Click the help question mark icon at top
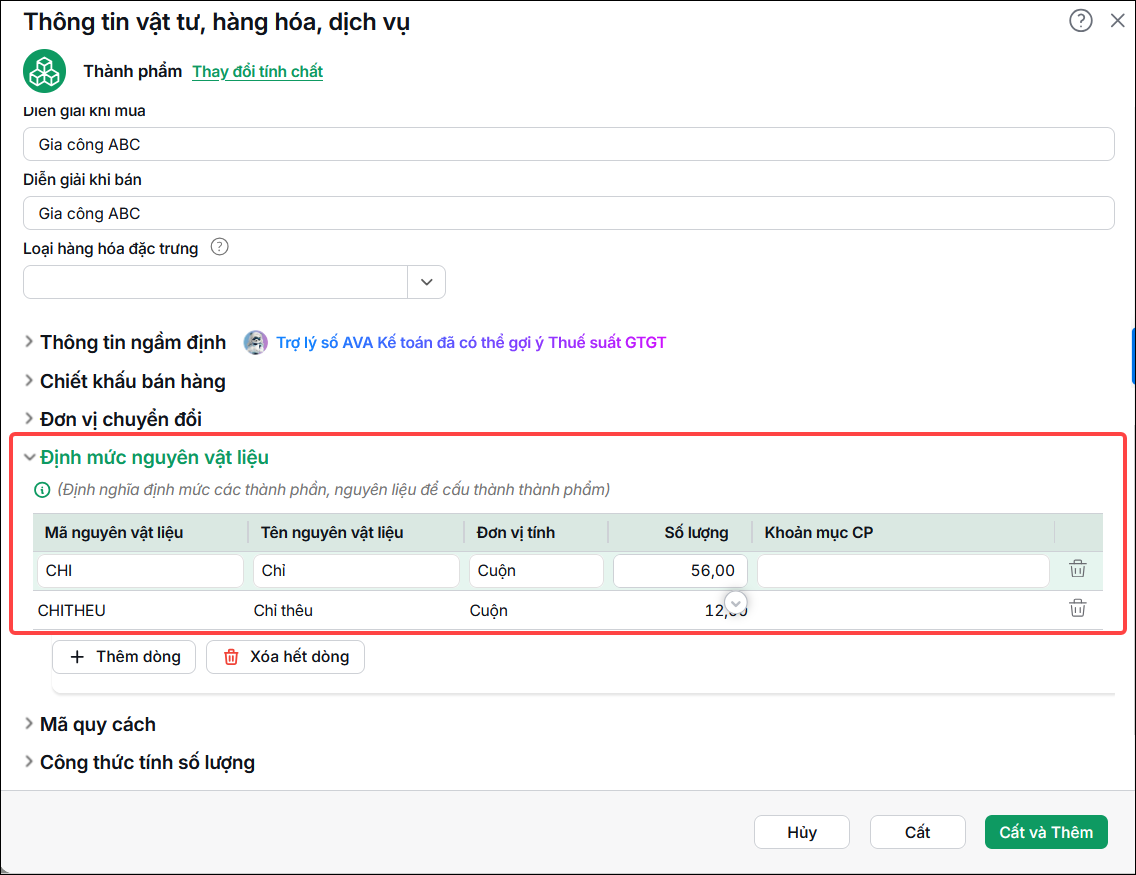 coord(1080,21)
